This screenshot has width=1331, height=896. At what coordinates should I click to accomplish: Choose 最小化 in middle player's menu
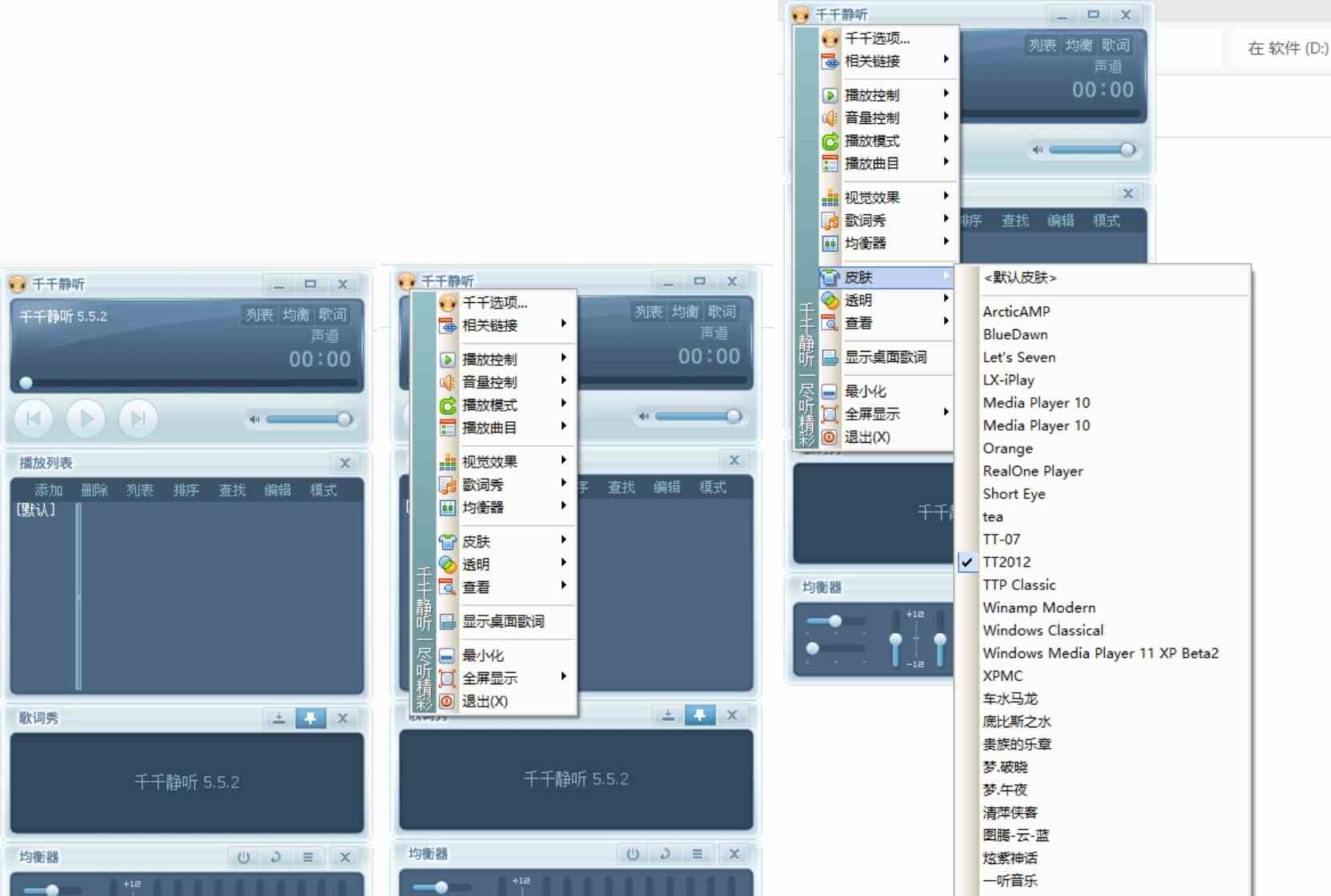point(506,655)
